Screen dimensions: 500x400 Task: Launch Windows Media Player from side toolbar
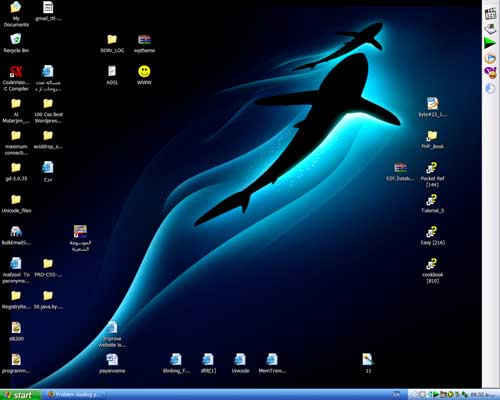coord(490,58)
